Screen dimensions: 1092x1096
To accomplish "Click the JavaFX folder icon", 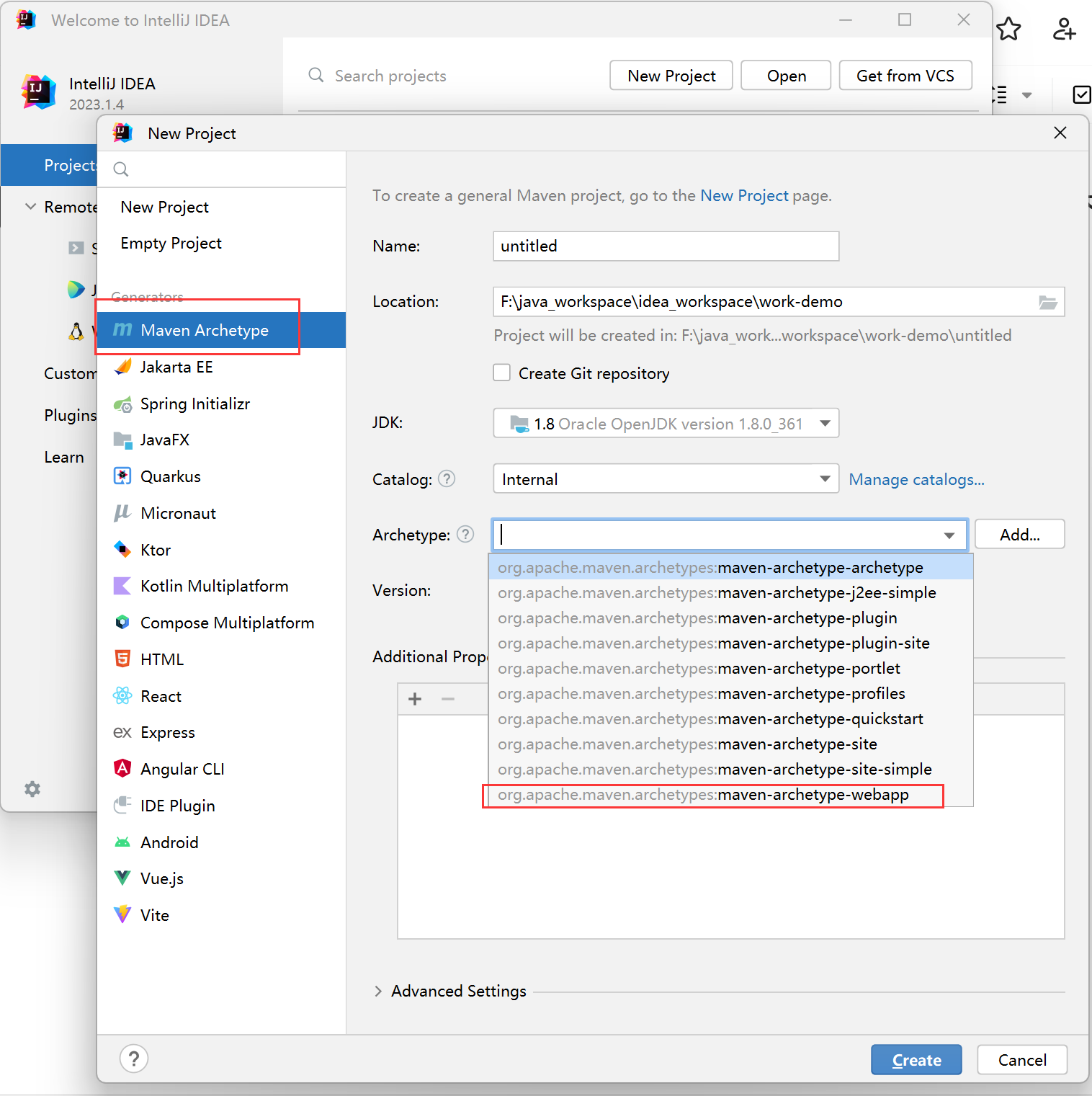I will pyautogui.click(x=123, y=440).
